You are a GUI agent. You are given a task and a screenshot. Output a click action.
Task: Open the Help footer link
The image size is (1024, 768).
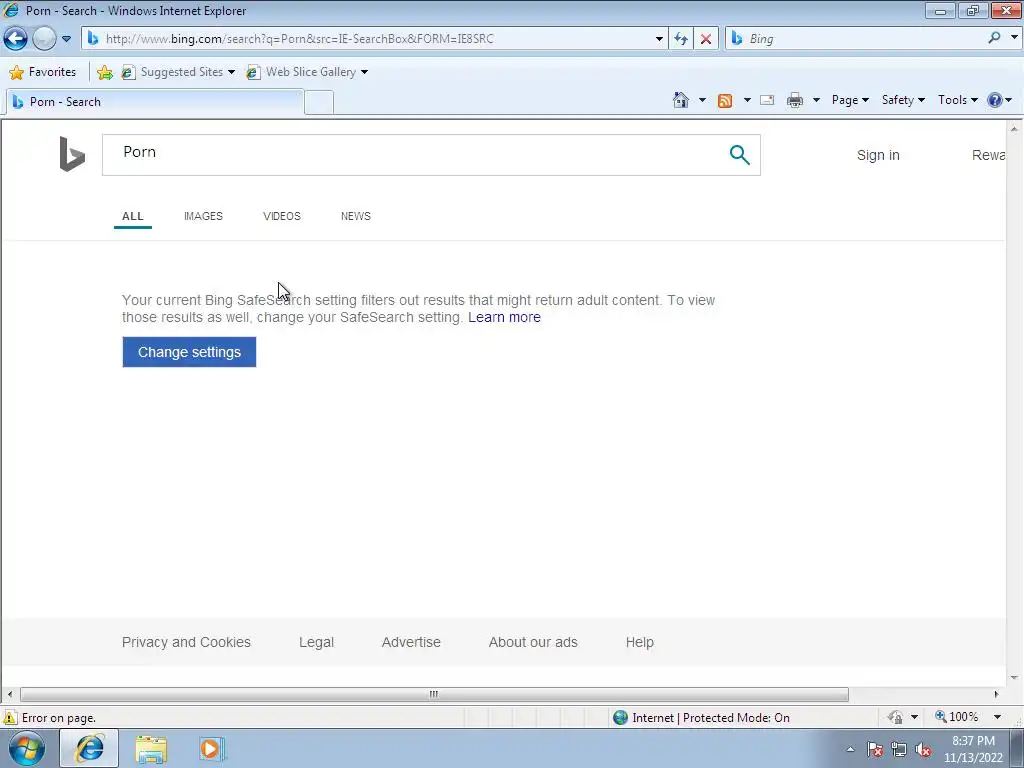point(639,643)
